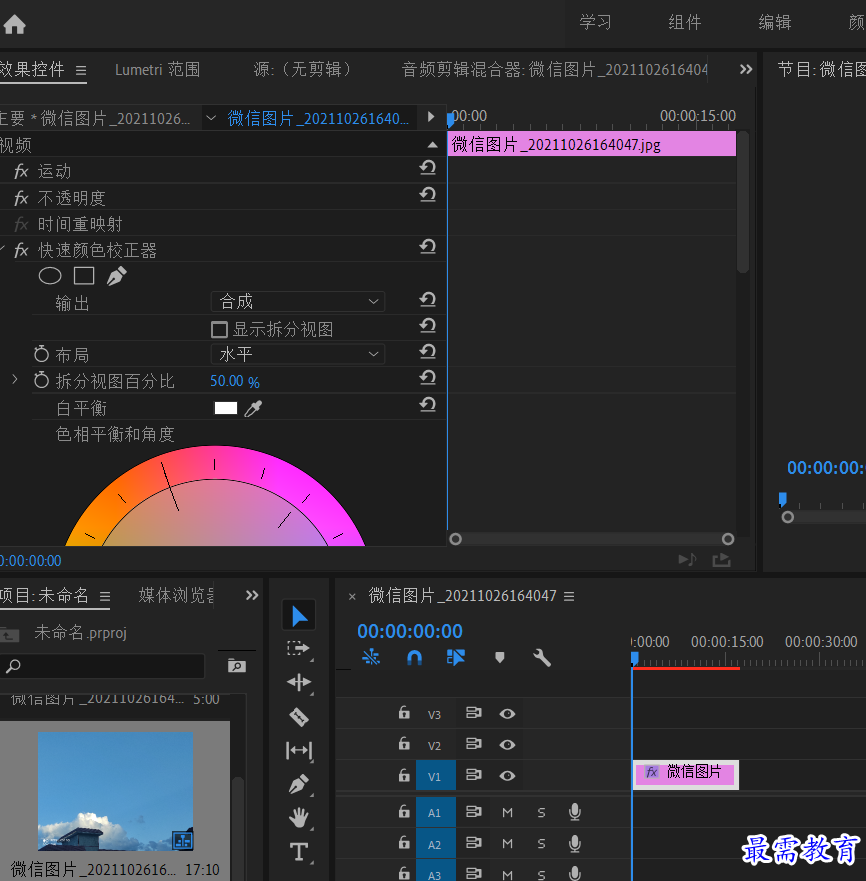This screenshot has height=881, width=866.
Task: Toggle effect controls timeline view arrow
Action: 431,117
